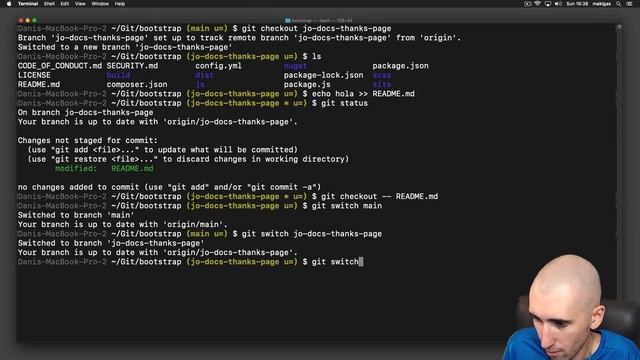Open the volume control menu

coord(558,4)
